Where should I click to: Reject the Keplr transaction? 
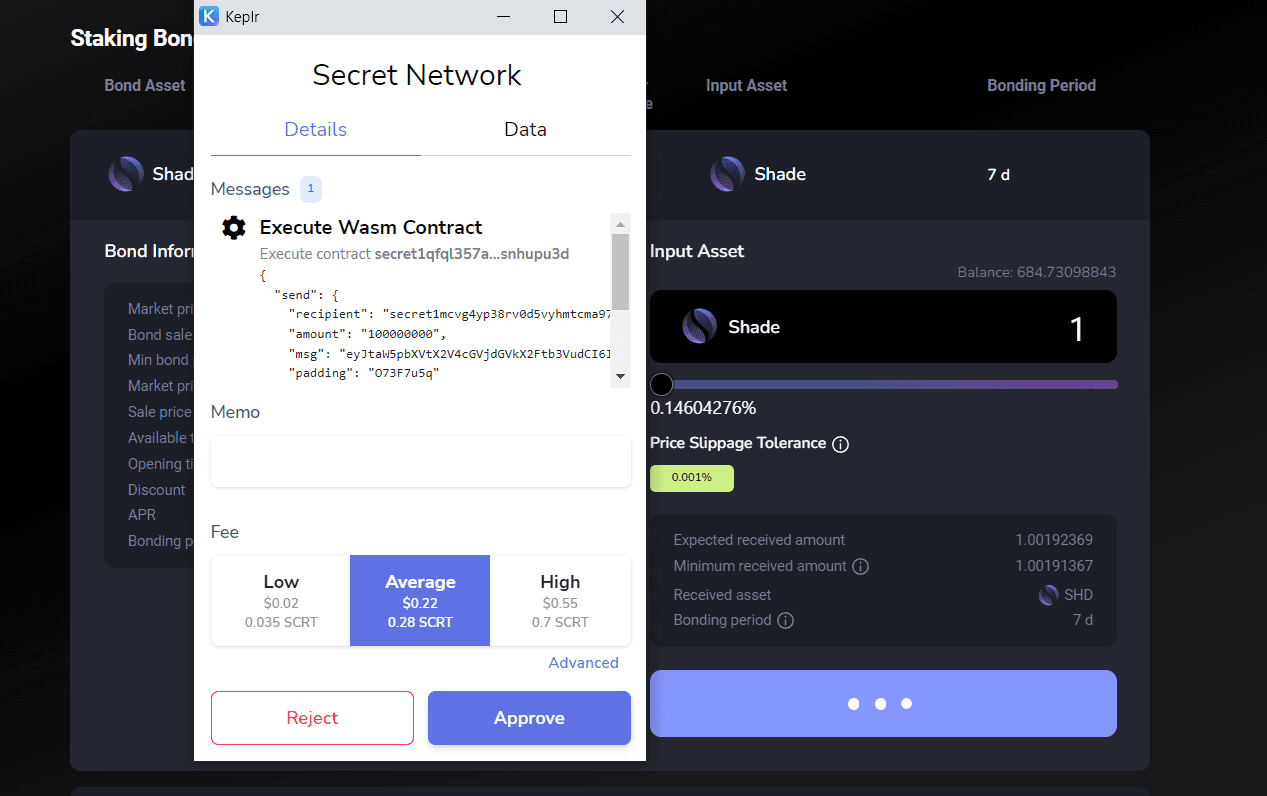312,718
